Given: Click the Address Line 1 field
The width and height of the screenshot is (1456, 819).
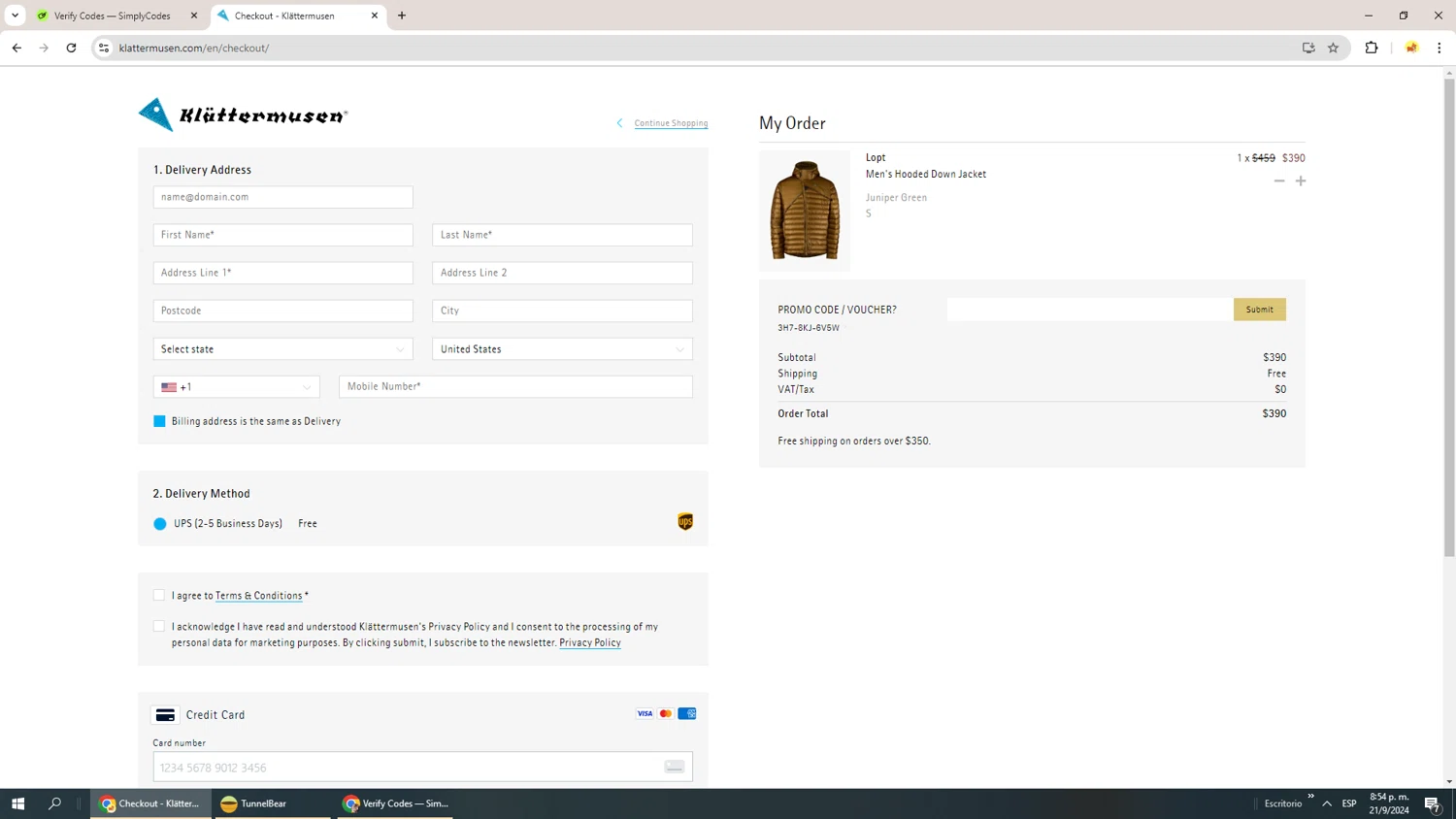Looking at the screenshot, I should (x=282, y=273).
